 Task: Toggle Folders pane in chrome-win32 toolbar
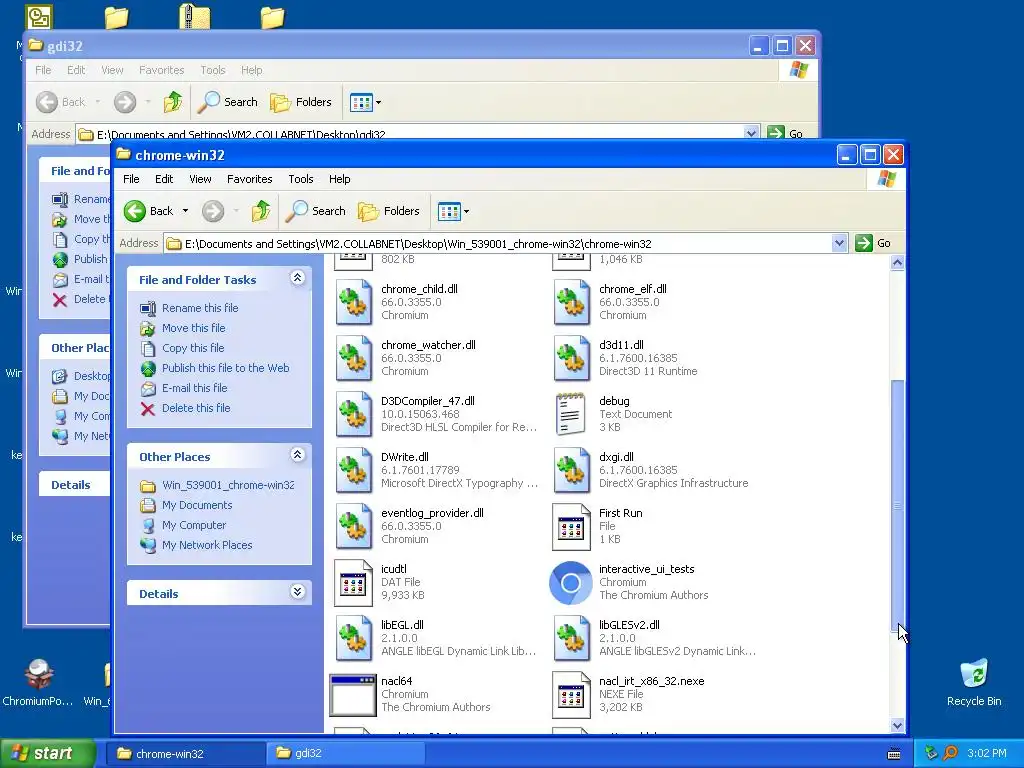coord(389,211)
